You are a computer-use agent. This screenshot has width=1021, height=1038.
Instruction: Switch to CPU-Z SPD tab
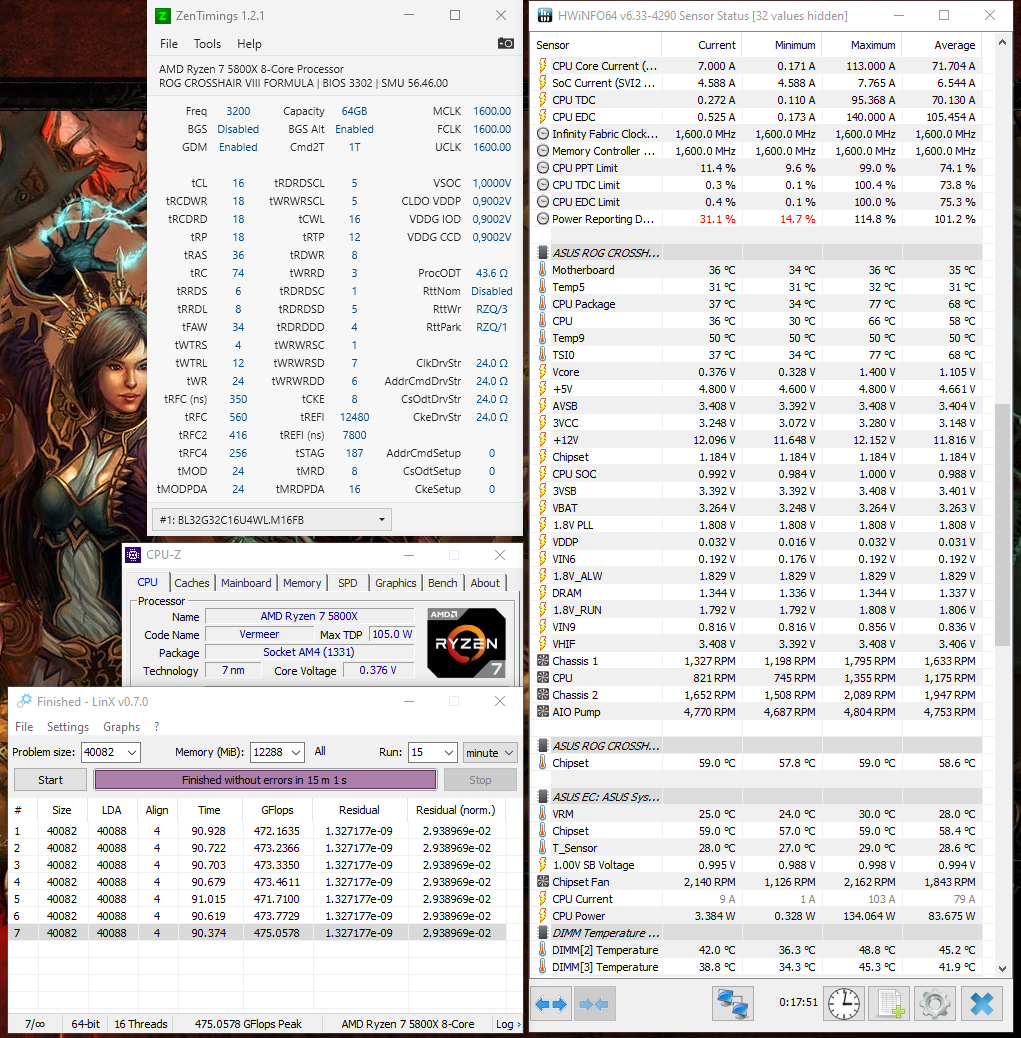[x=348, y=583]
